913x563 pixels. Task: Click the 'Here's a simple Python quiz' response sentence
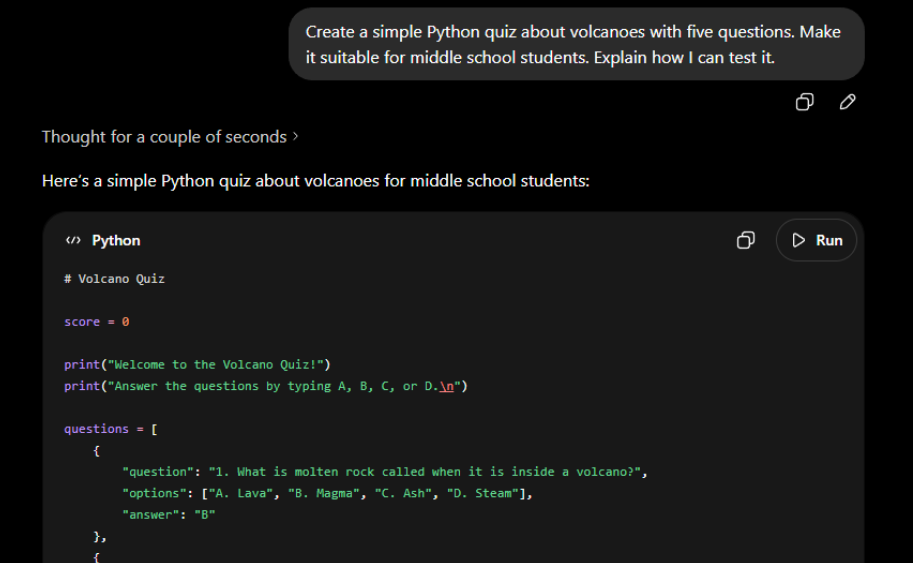pyautogui.click(x=316, y=181)
